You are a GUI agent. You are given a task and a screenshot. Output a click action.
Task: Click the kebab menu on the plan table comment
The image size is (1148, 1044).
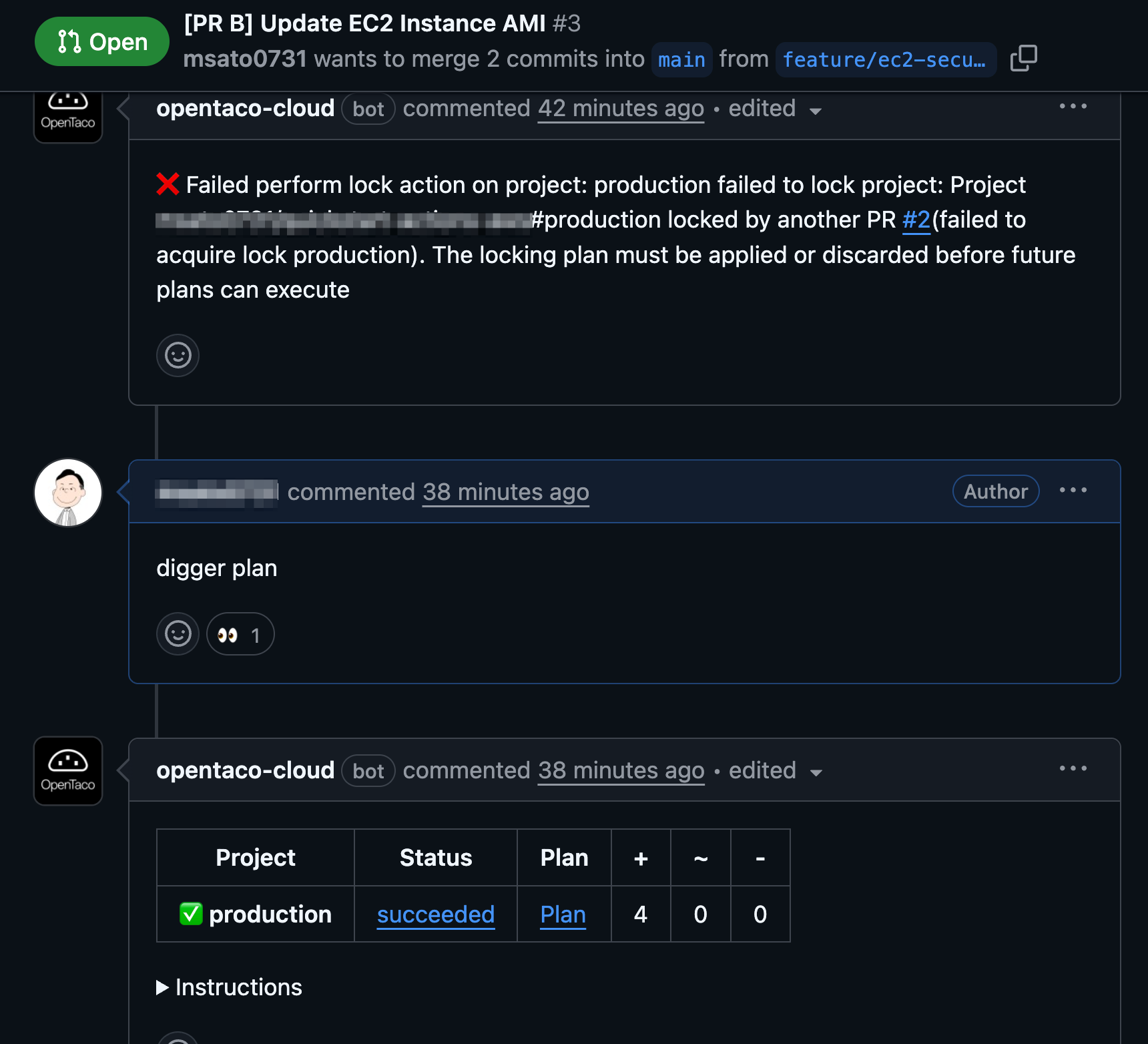1073,768
